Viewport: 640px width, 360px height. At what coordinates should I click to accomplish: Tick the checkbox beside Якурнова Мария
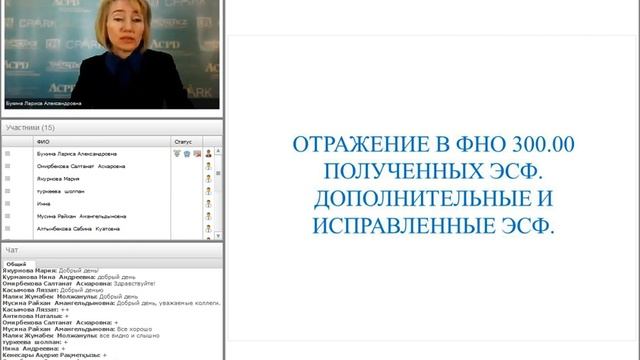[x=7, y=178]
